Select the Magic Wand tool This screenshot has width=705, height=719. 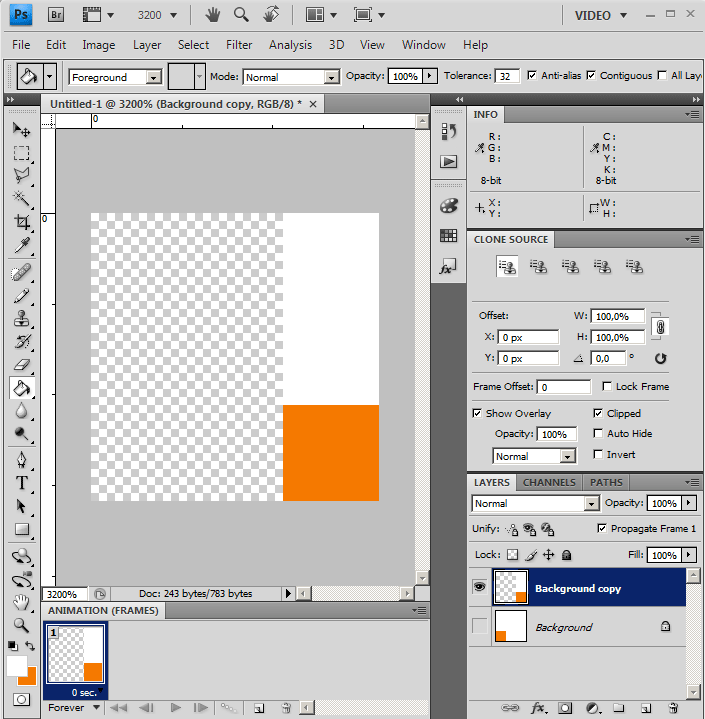tap(21, 199)
